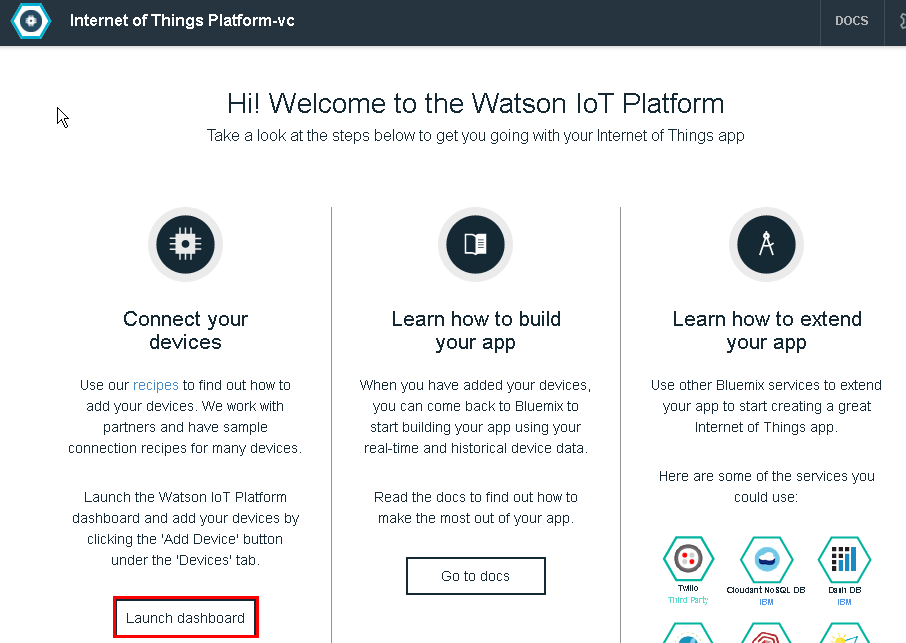Click the Connect your devices chip icon
906x643 pixels.
coord(185,244)
